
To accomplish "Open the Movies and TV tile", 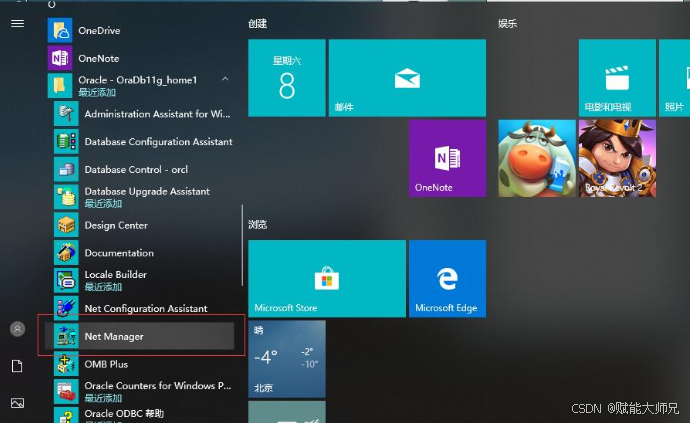I will pyautogui.click(x=617, y=78).
